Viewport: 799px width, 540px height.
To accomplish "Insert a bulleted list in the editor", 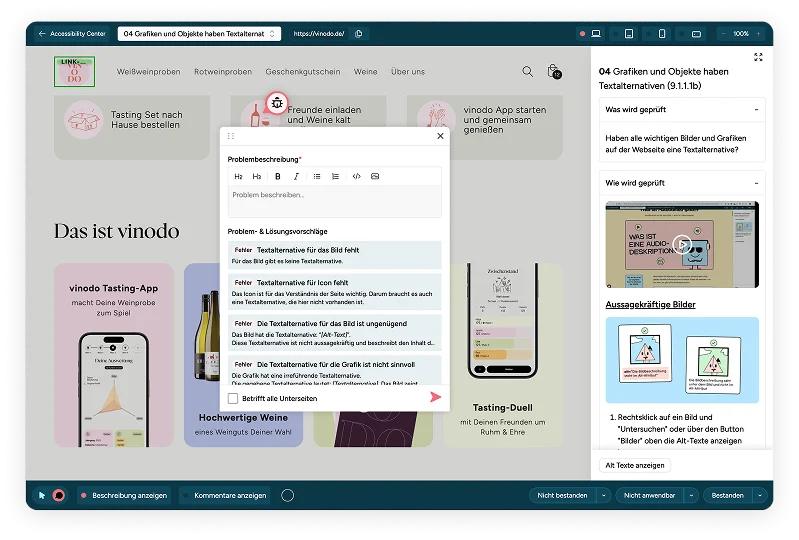I will click(317, 176).
